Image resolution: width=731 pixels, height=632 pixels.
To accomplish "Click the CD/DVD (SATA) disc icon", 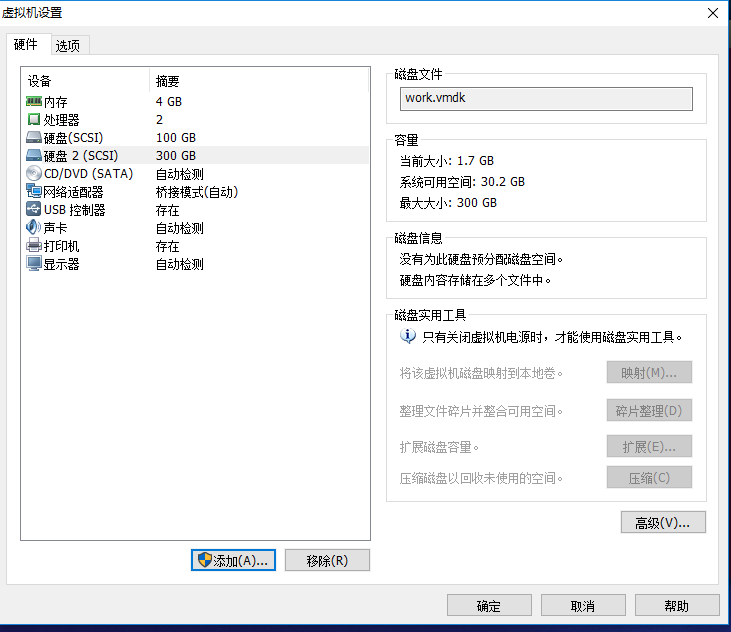I will [34, 173].
